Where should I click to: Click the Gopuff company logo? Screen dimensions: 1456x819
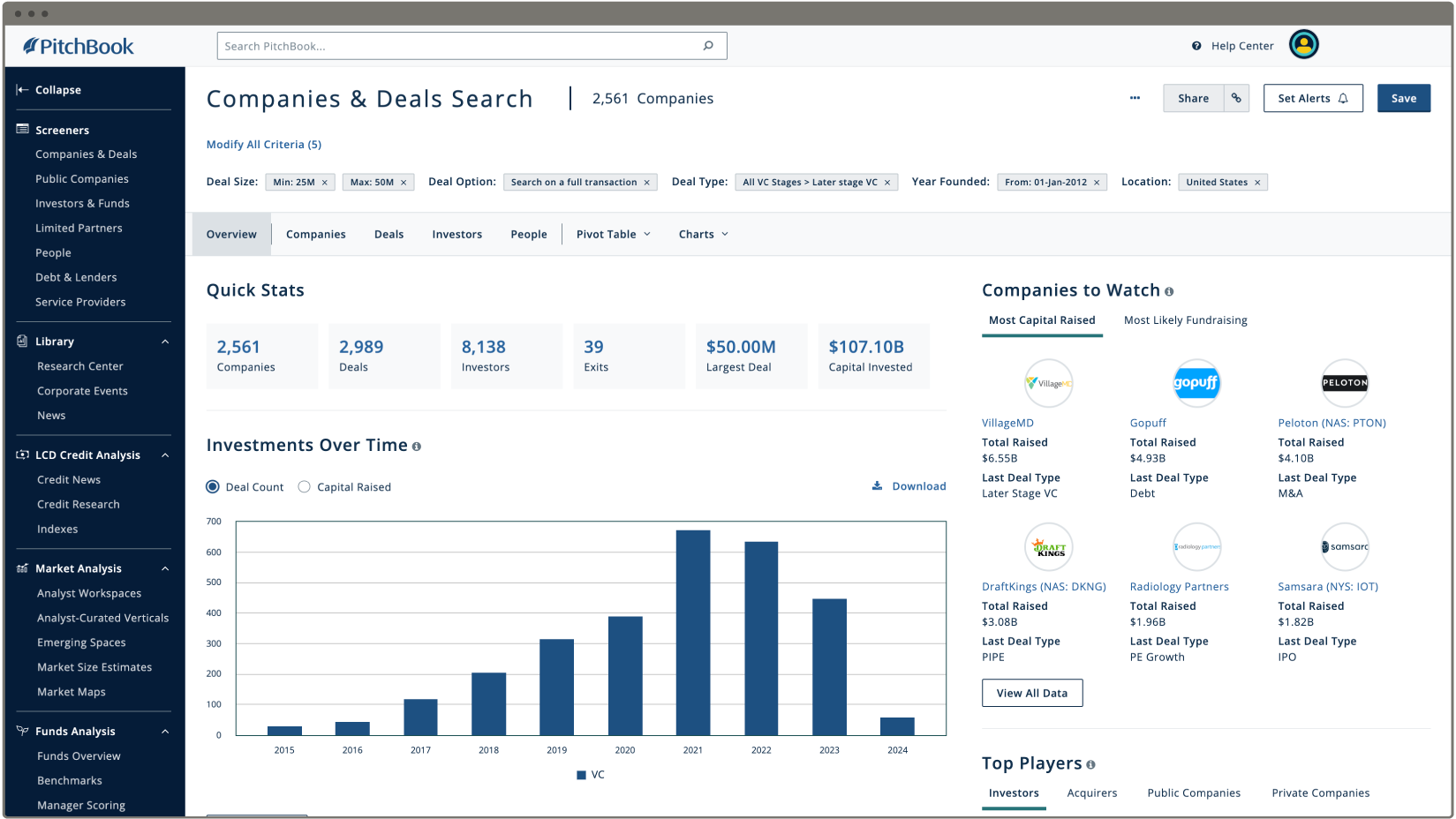point(1196,383)
